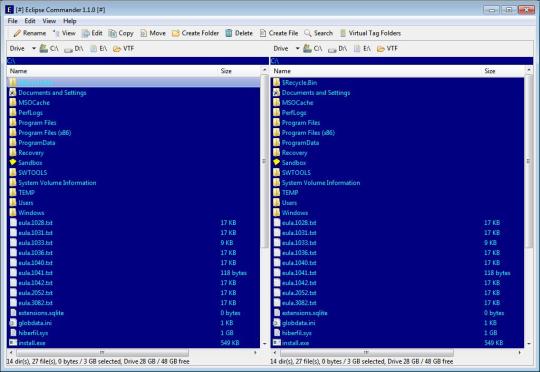Open the Search tool
Image resolution: width=540 pixels, height=372 pixels.
pos(319,33)
